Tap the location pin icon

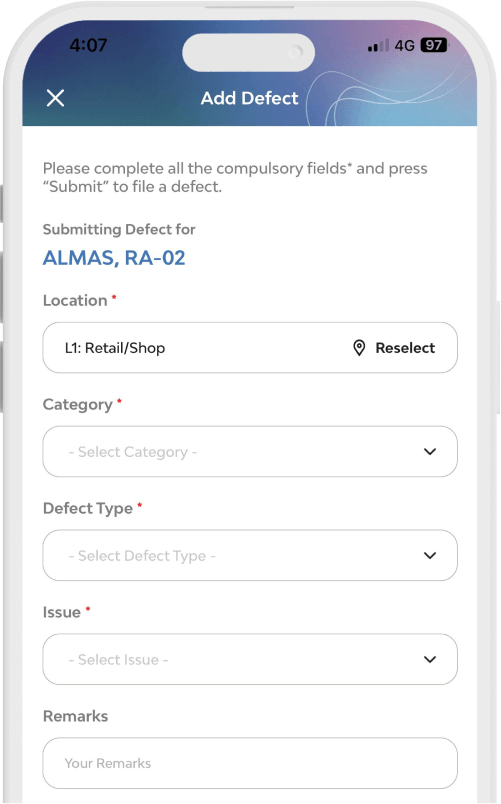tap(359, 348)
